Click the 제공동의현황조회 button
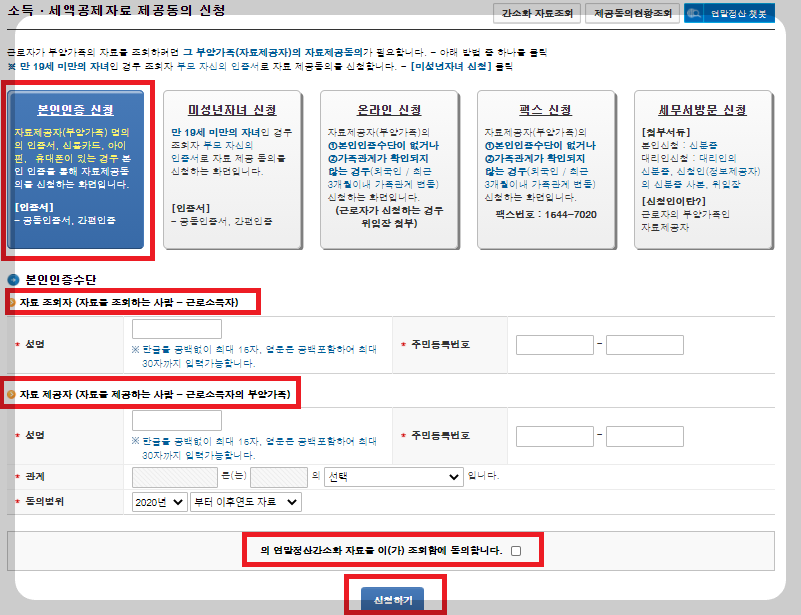The height and width of the screenshot is (615, 801). pos(631,12)
